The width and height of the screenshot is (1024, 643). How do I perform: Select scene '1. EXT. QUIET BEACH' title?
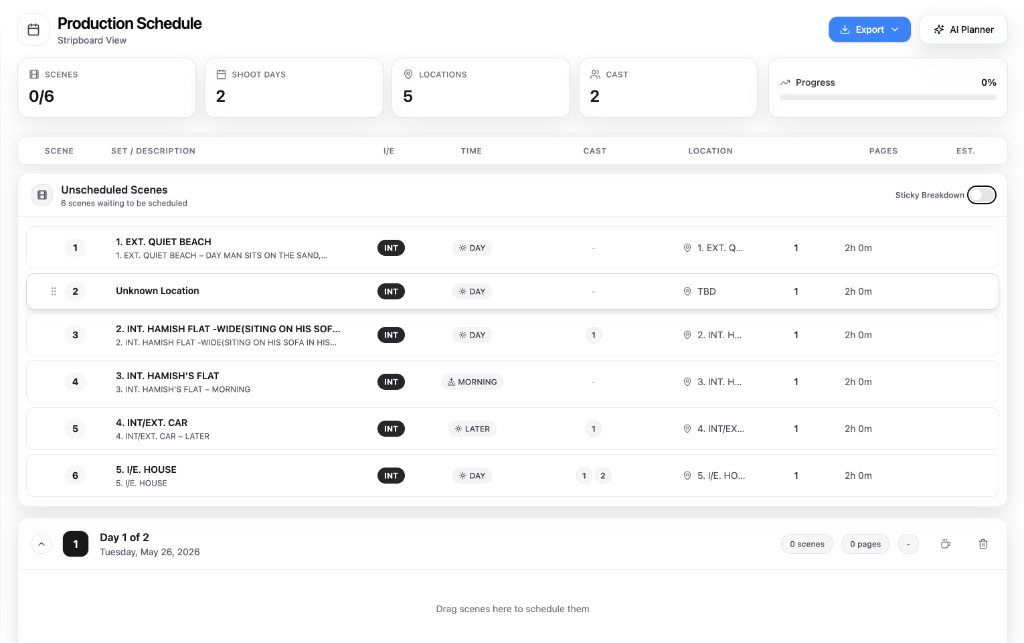163,242
